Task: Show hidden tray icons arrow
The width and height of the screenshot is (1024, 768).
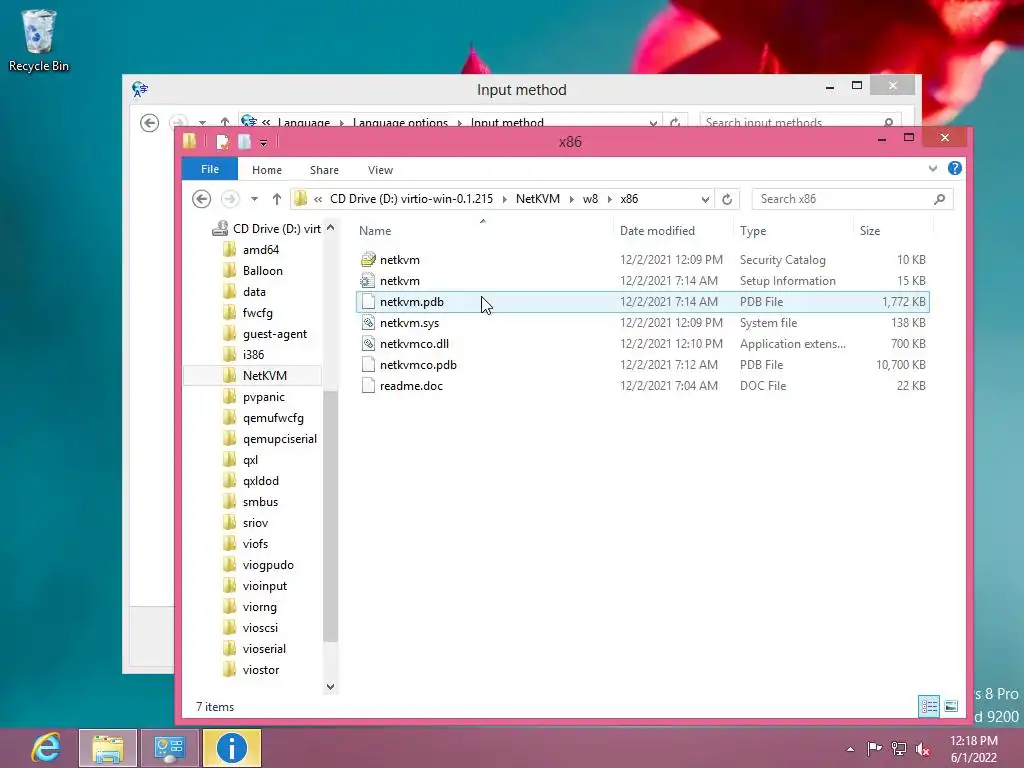Action: 850,749
